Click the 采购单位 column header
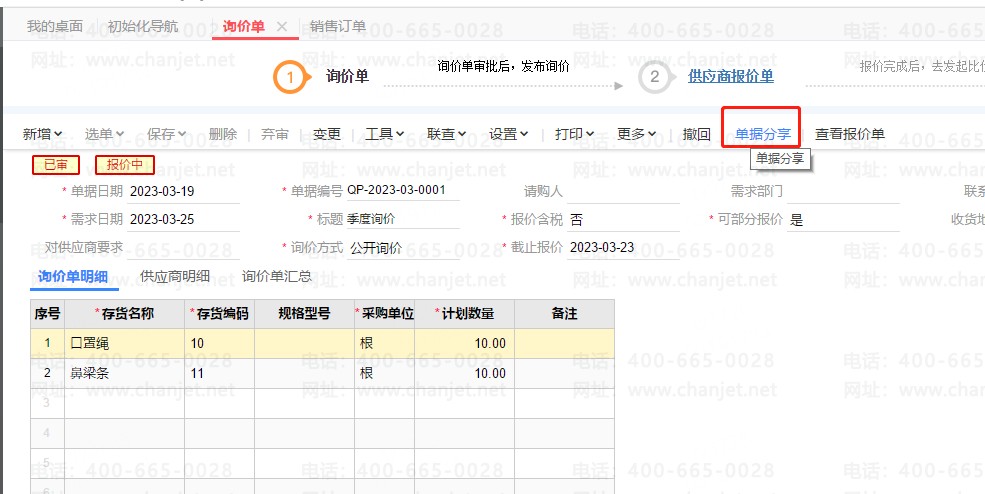Image resolution: width=985 pixels, height=494 pixels. 384,314
